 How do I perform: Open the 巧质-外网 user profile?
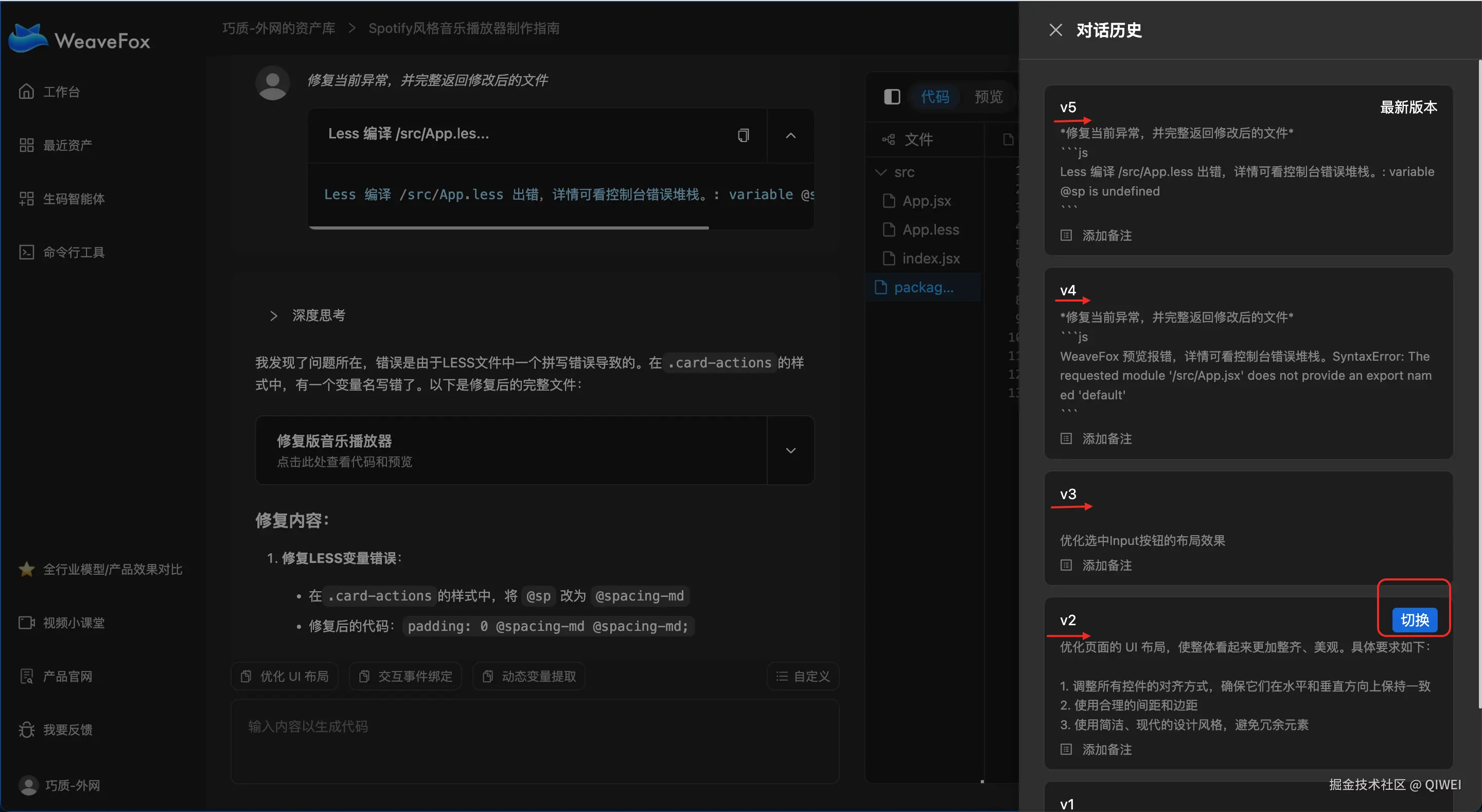click(x=60, y=785)
